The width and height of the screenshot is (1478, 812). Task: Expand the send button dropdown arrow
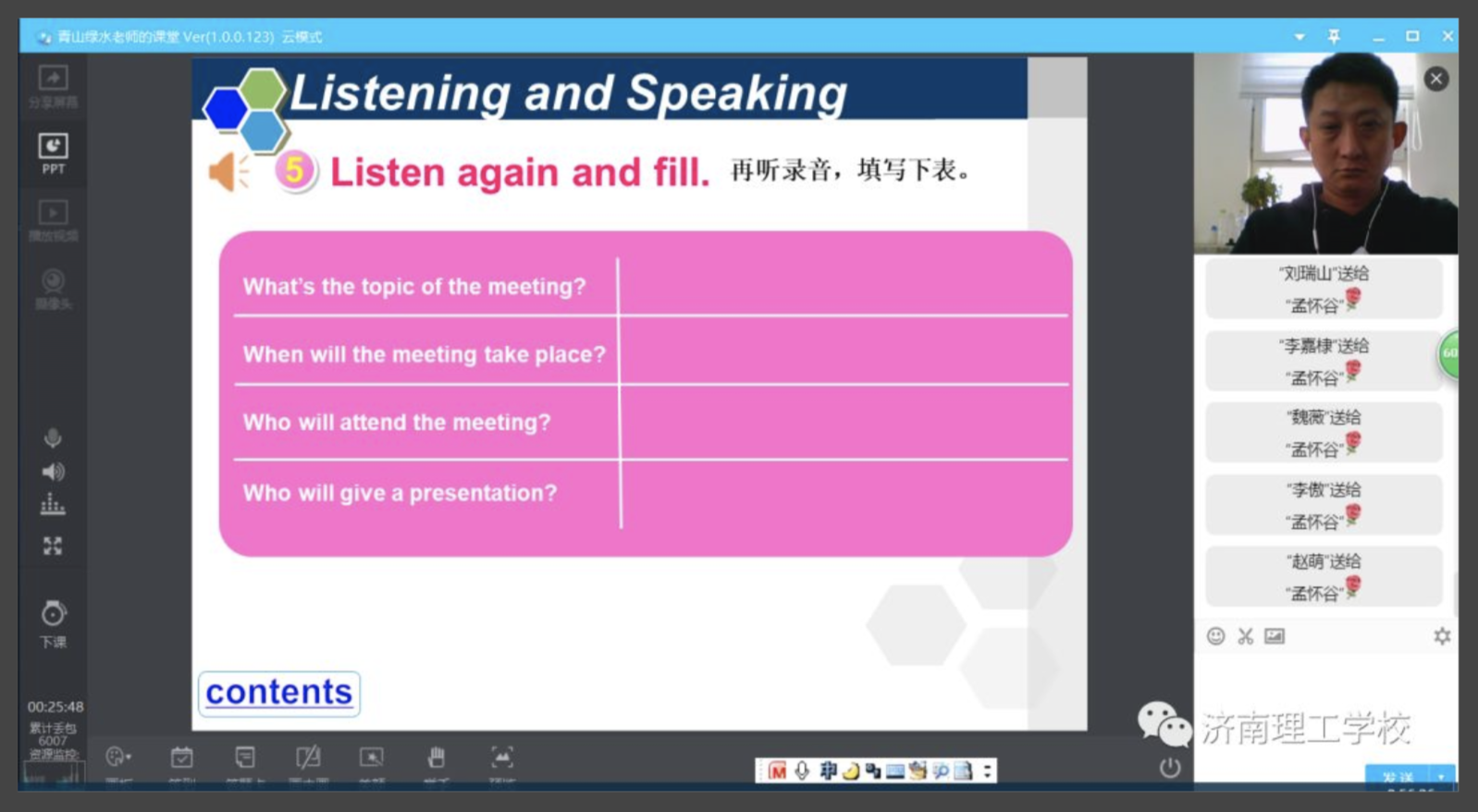[1441, 776]
